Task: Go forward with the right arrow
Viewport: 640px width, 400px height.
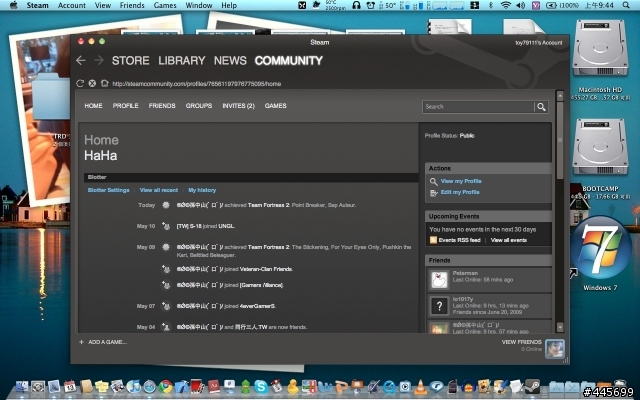Action: [99, 60]
